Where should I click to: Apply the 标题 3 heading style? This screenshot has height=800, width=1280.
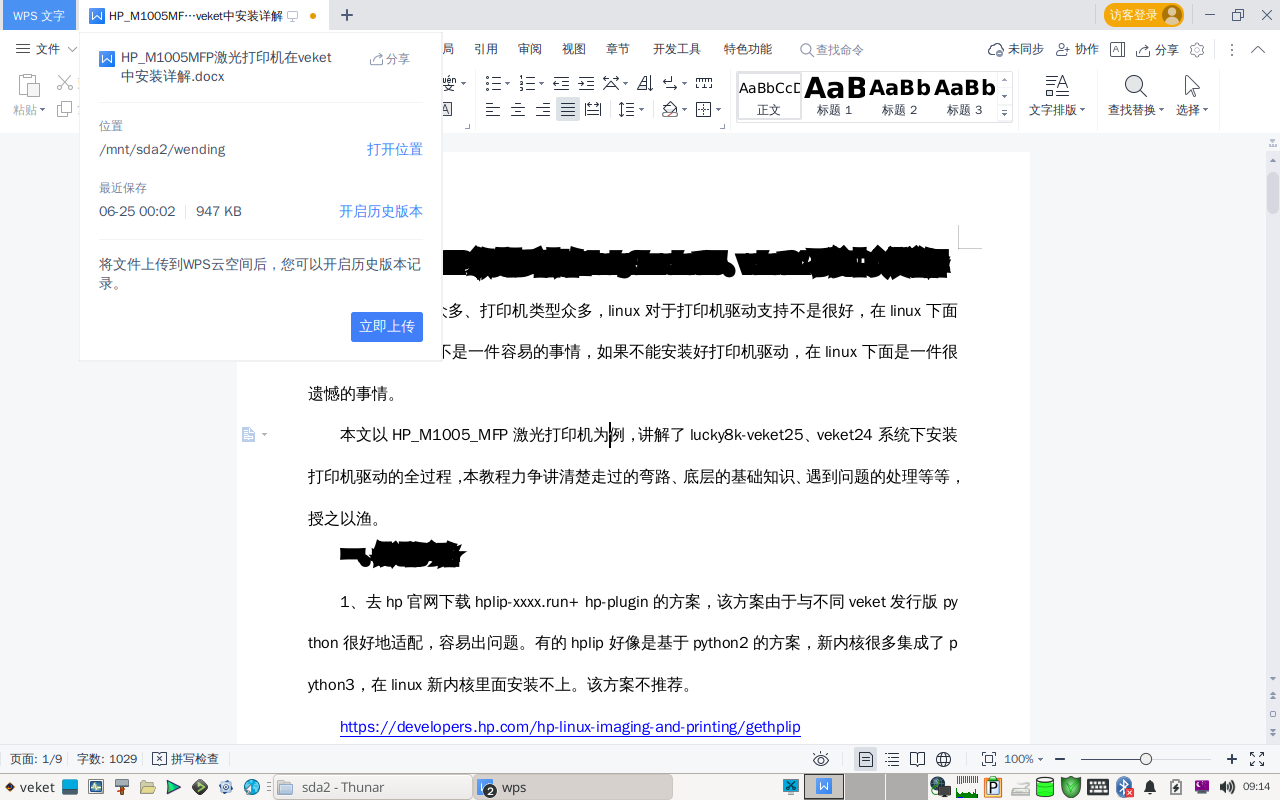click(x=964, y=96)
